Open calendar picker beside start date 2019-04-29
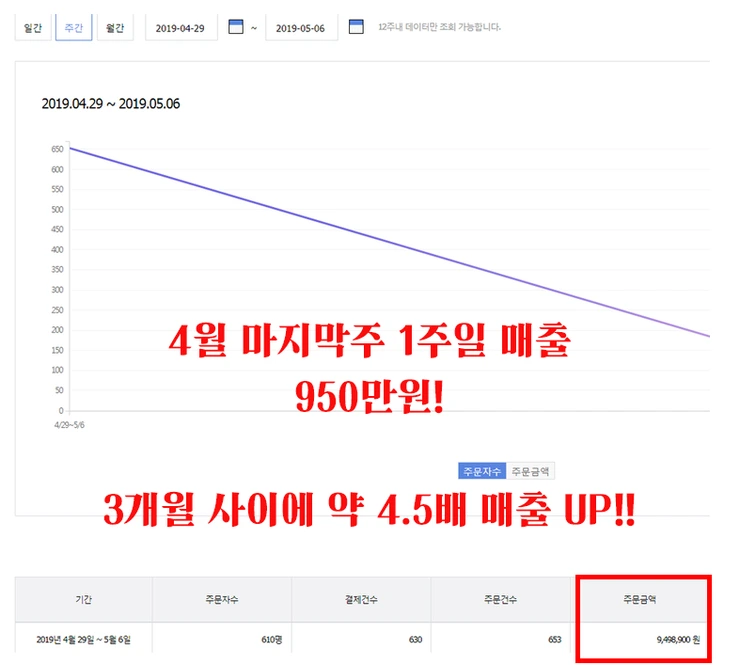Viewport: 740px width, 665px height. point(235,27)
